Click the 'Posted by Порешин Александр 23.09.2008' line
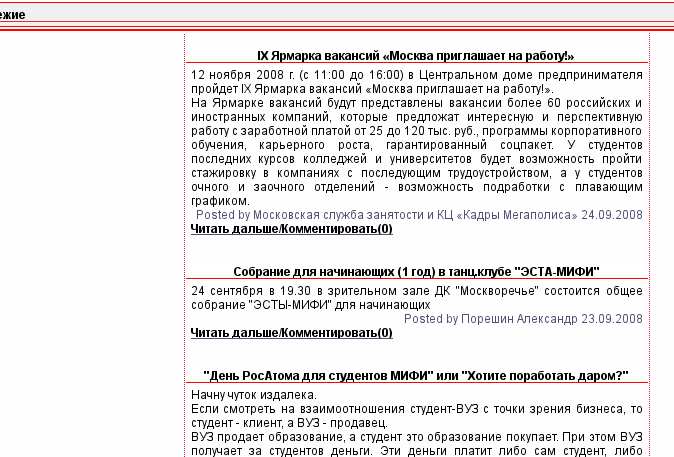This screenshot has height=457, width=674. 523,319
